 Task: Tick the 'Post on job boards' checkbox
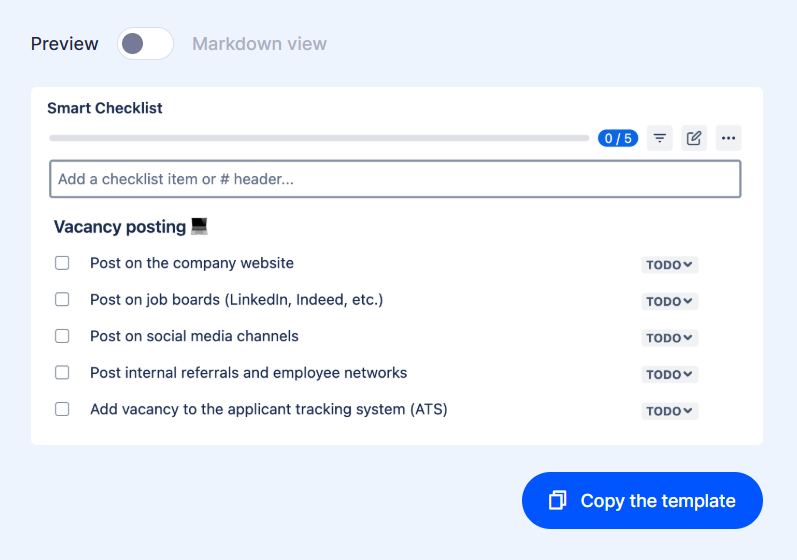click(x=62, y=299)
